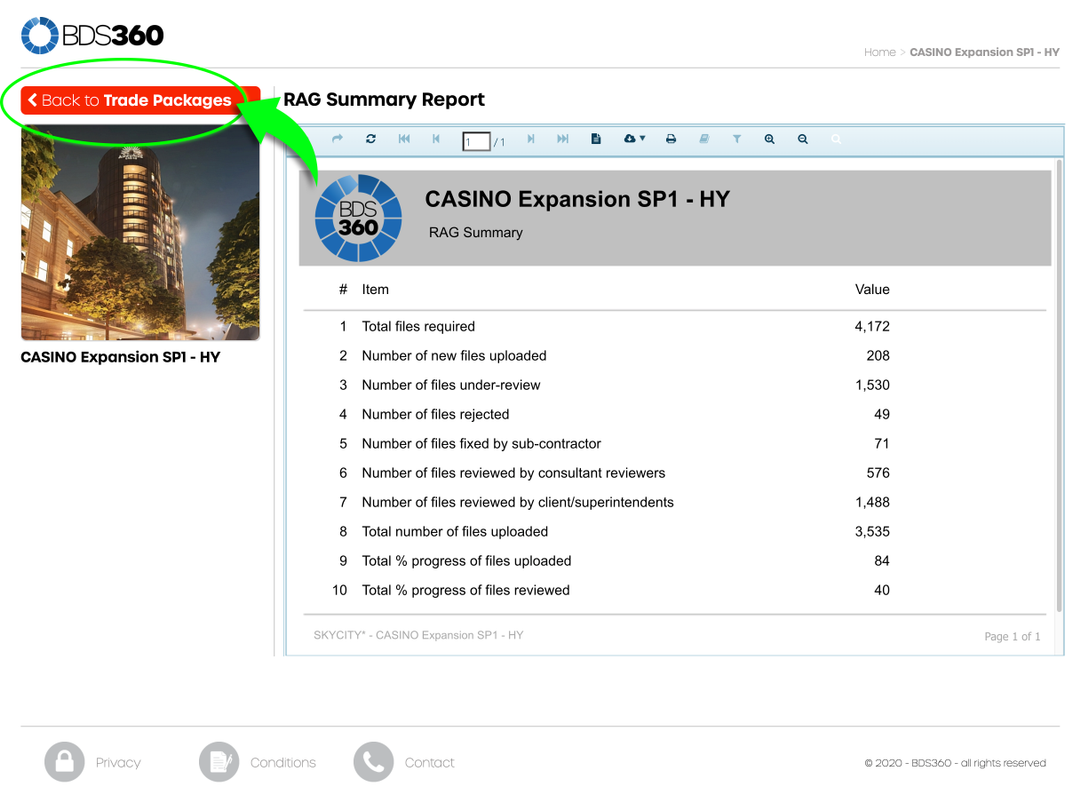Apply the funnel filter to the report
This screenshot has height=799, width=1080.
(737, 140)
